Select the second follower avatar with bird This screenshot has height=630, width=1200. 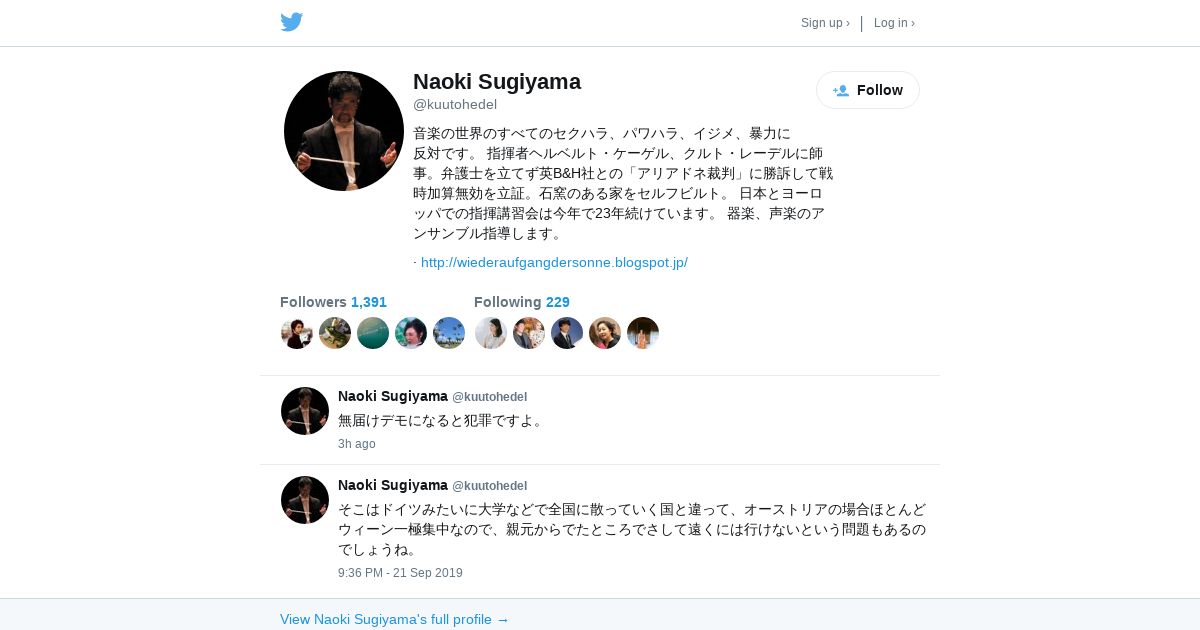(x=335, y=333)
